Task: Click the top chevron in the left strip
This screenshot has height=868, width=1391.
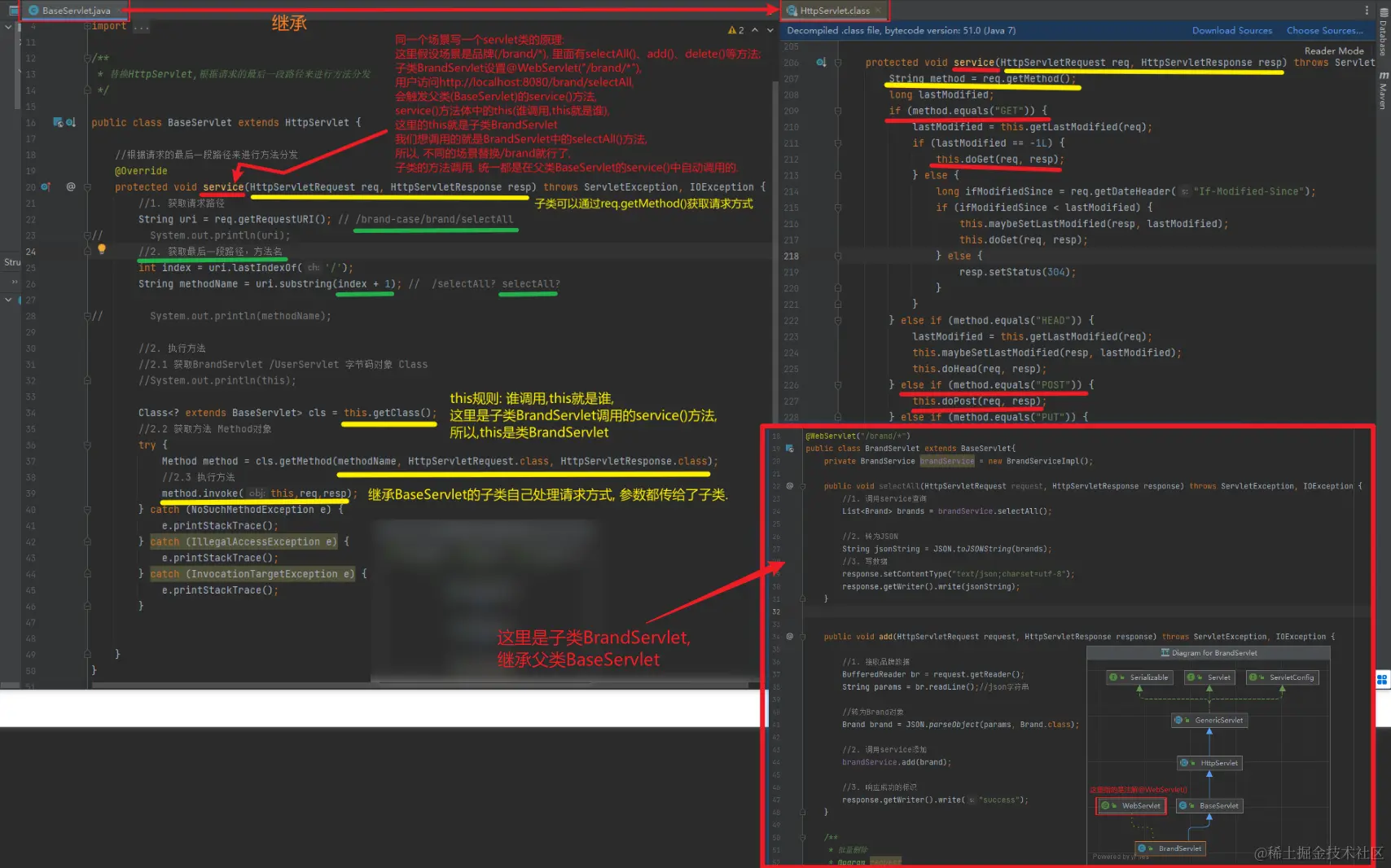Action: tap(8, 27)
